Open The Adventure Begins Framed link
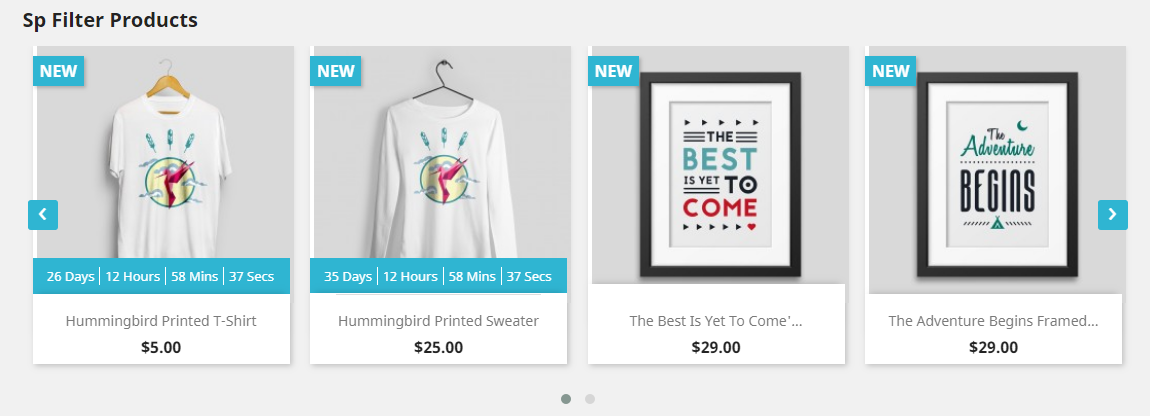Viewport: 1150px width, 416px height. [993, 321]
